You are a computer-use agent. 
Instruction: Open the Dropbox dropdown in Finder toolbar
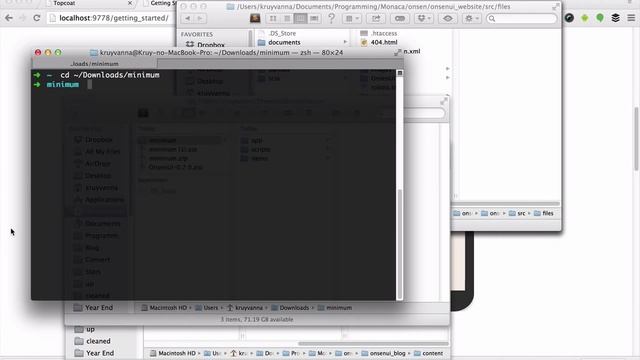[x=424, y=18]
